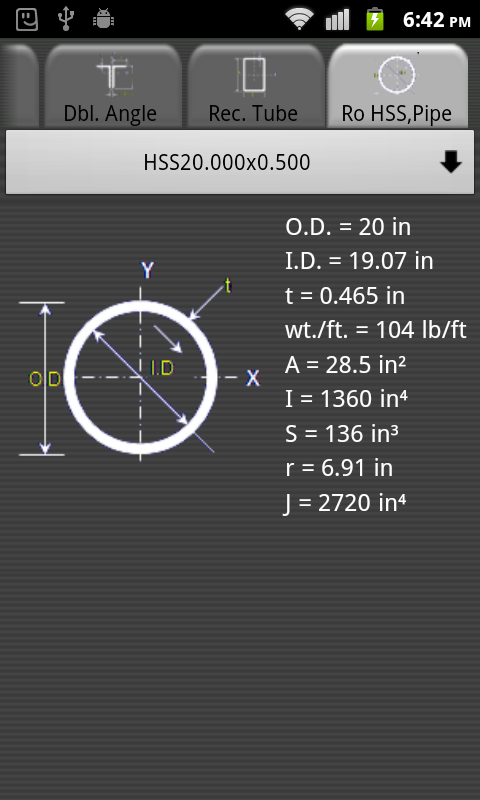The image size is (480, 800).
Task: Tap the A = 28.5 in² value
Action: (x=345, y=365)
